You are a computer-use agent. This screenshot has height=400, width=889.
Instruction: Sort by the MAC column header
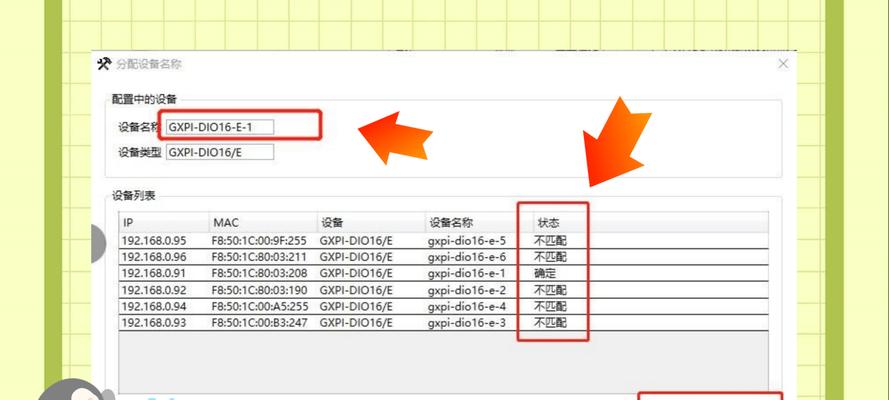coord(263,223)
